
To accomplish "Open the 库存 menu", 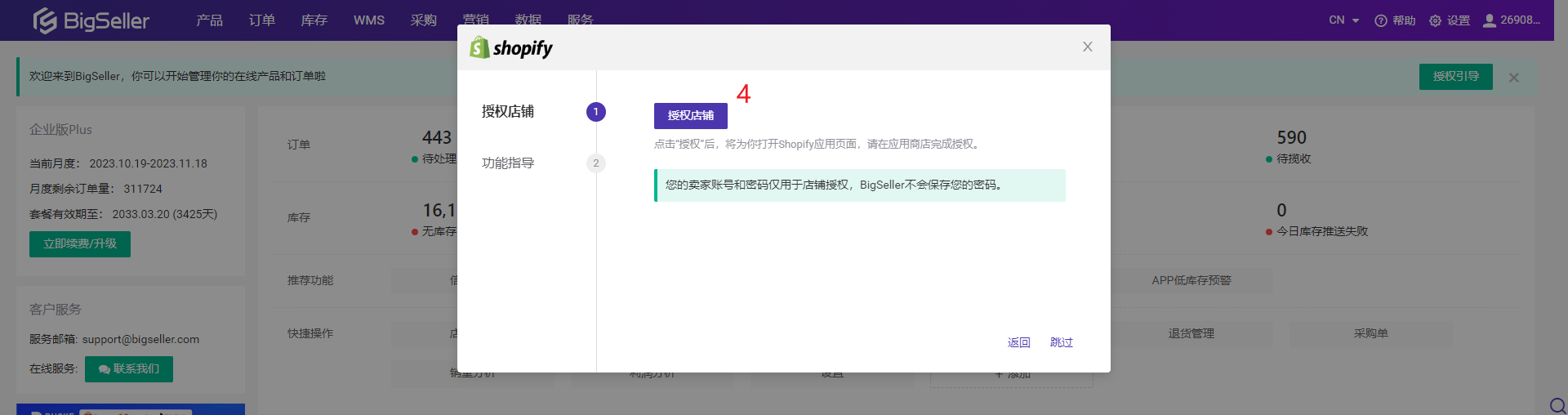I will coord(314,20).
